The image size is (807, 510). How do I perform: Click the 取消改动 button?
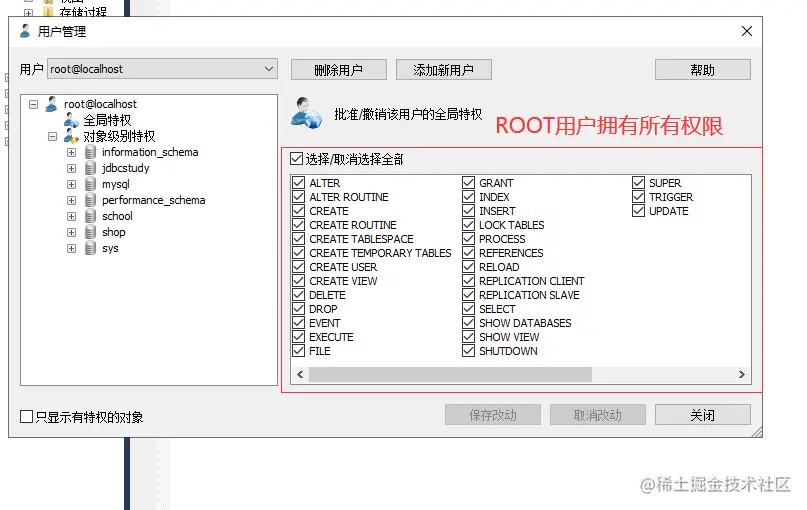[x=598, y=415]
